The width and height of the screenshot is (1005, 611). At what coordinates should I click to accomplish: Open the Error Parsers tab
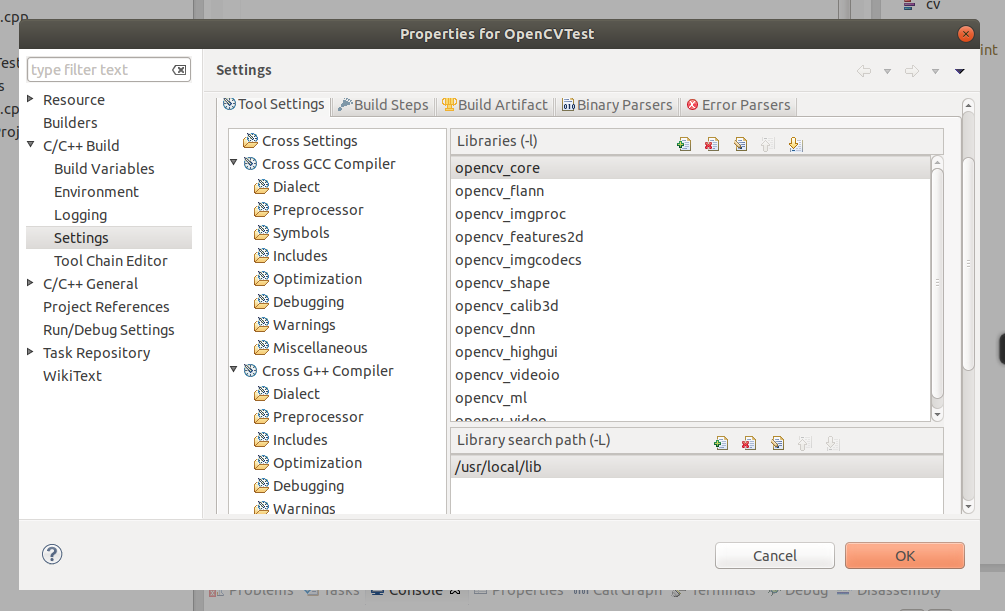[738, 105]
